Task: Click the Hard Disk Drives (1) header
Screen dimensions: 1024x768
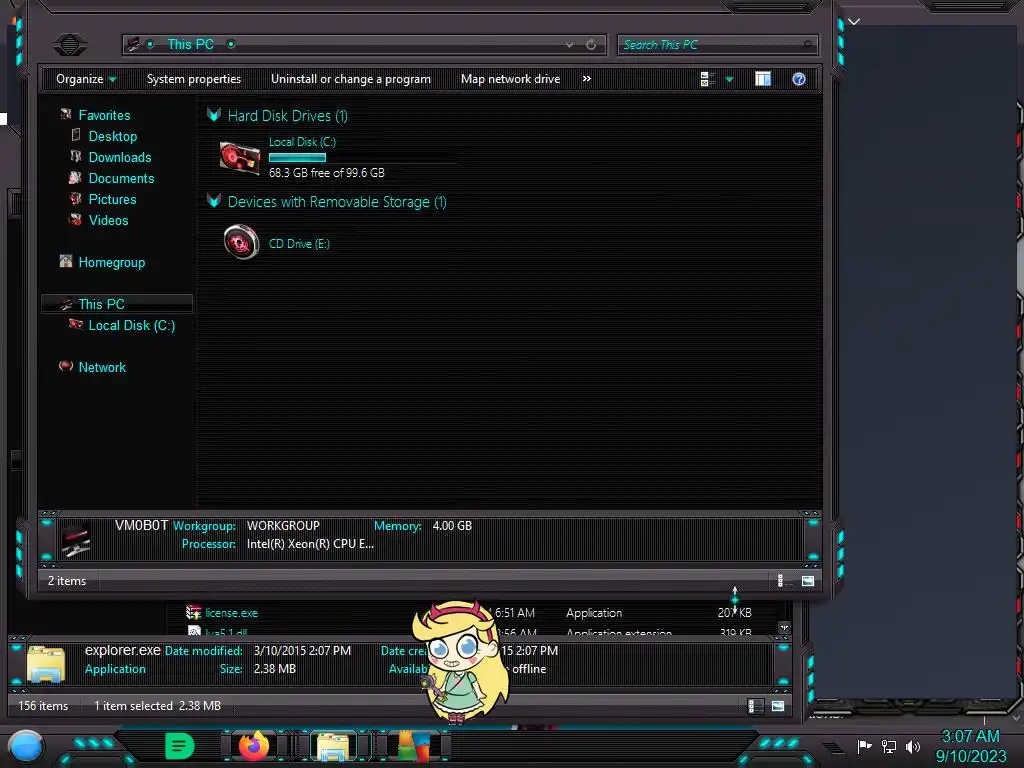Action: click(x=287, y=116)
